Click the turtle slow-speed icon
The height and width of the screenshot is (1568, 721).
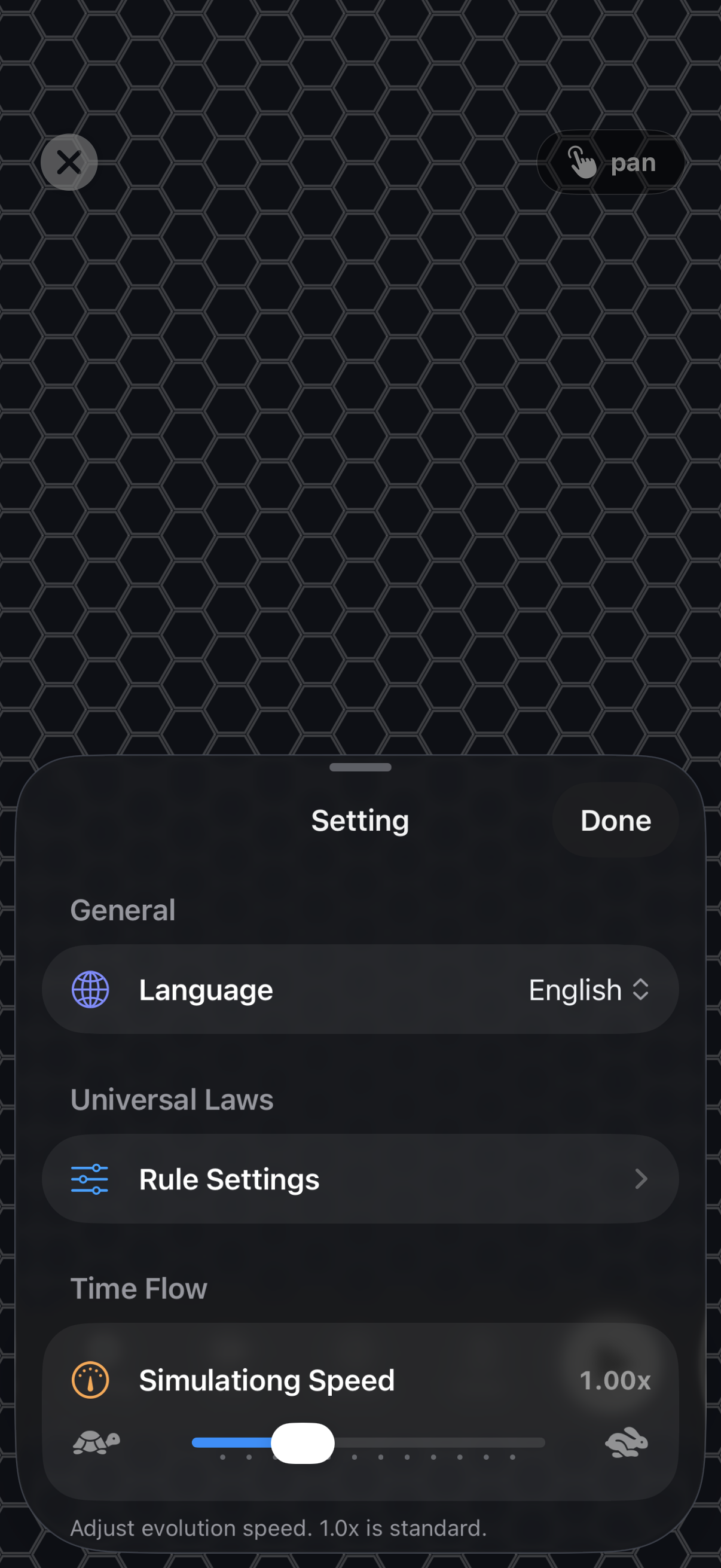(x=96, y=1442)
